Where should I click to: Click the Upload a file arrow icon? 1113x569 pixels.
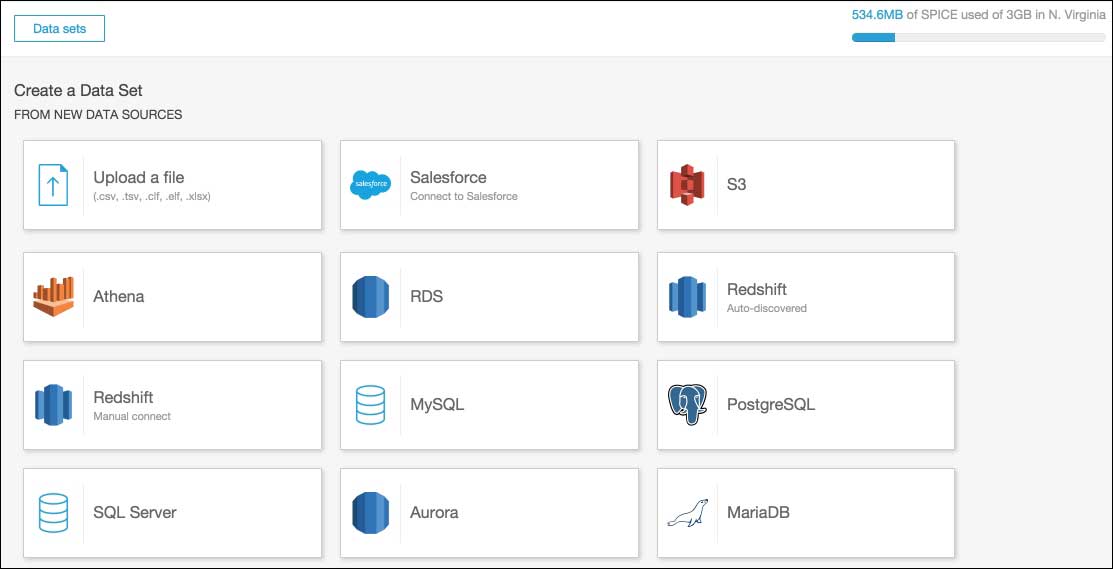tap(53, 185)
